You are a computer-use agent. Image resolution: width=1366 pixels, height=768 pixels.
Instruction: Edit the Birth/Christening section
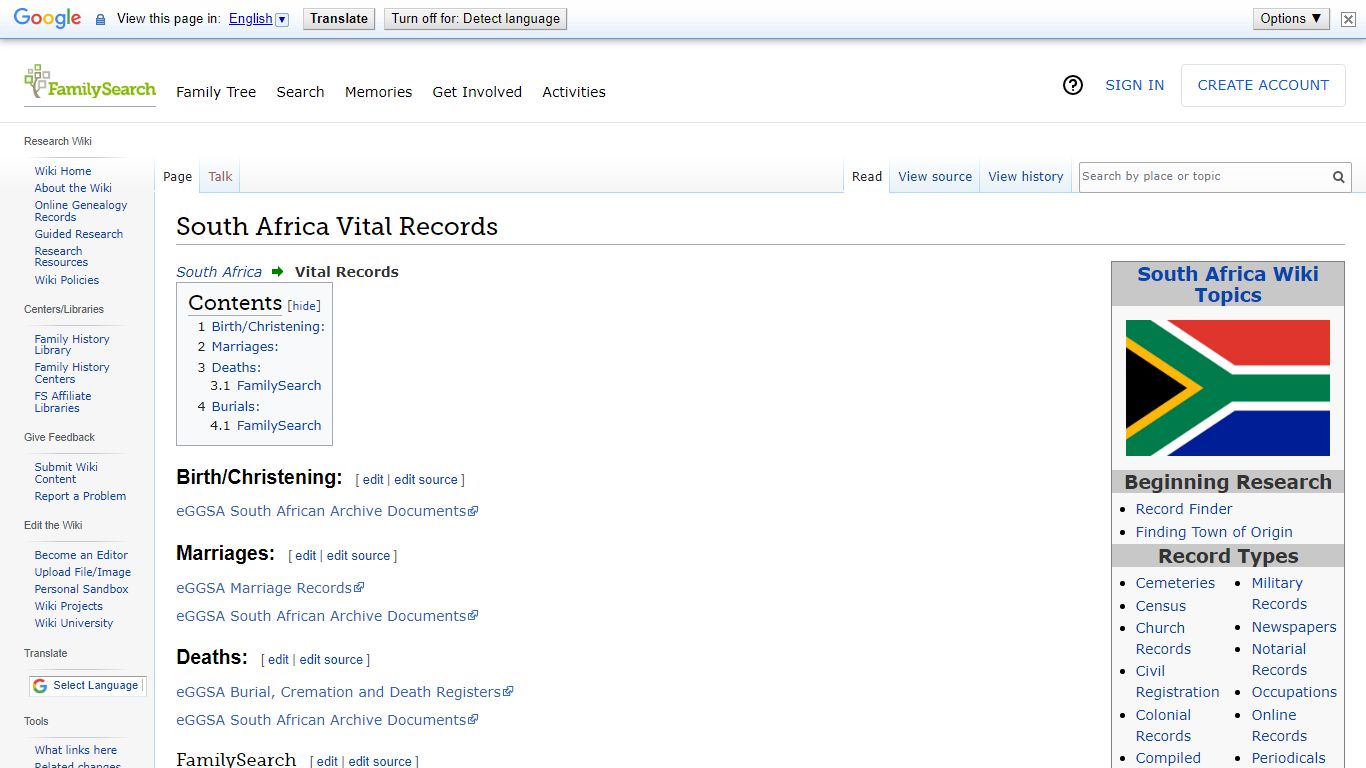[x=373, y=480]
